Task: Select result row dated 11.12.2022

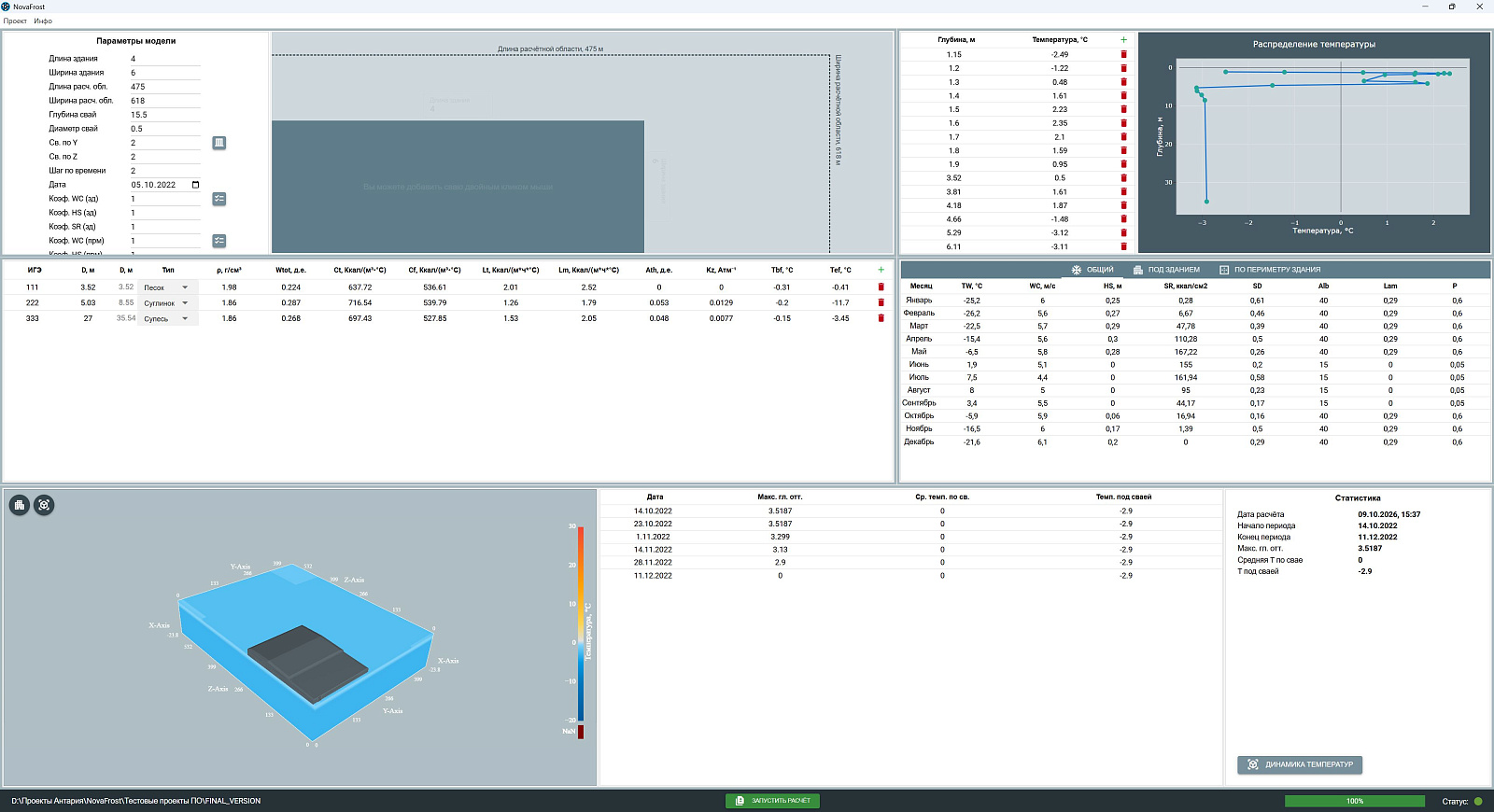Action: pos(910,576)
